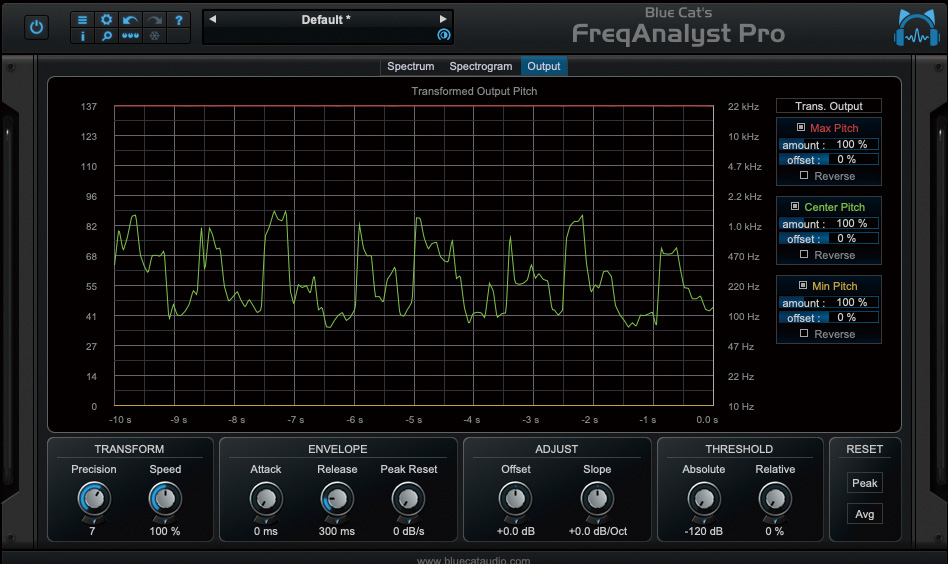948x564 pixels.
Task: Click Max Pitch amount 100 % slider
Action: pos(828,144)
